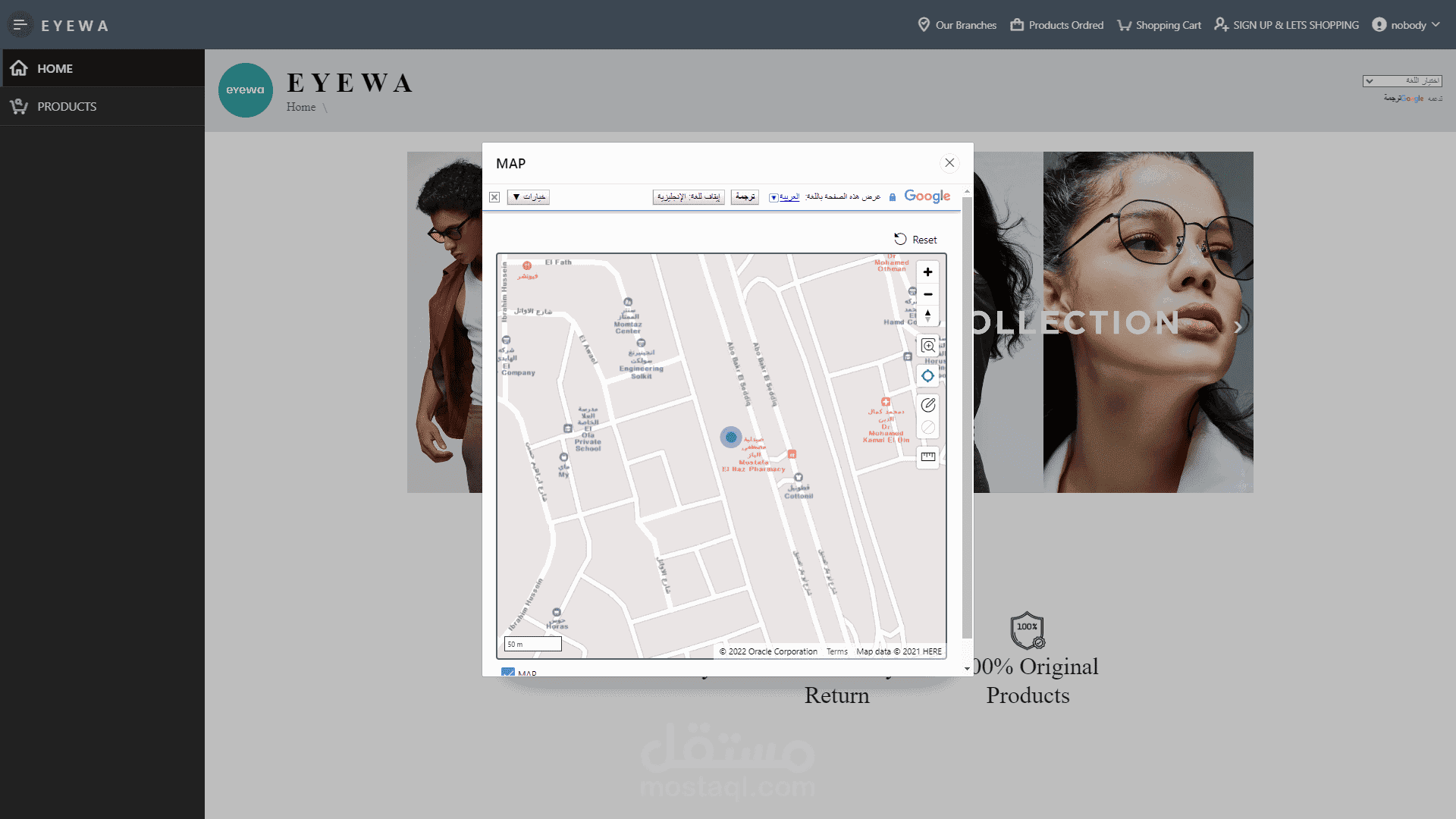Viewport: 1456px width, 819px height.
Task: Select HOME in the sidebar
Action: [55, 68]
